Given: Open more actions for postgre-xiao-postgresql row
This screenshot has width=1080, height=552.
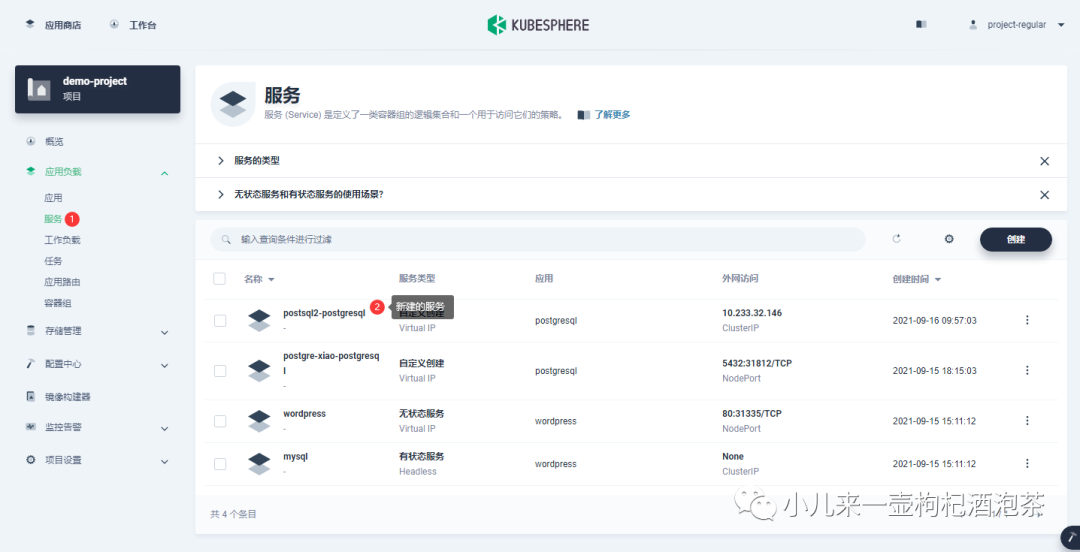Looking at the screenshot, I should (1027, 371).
